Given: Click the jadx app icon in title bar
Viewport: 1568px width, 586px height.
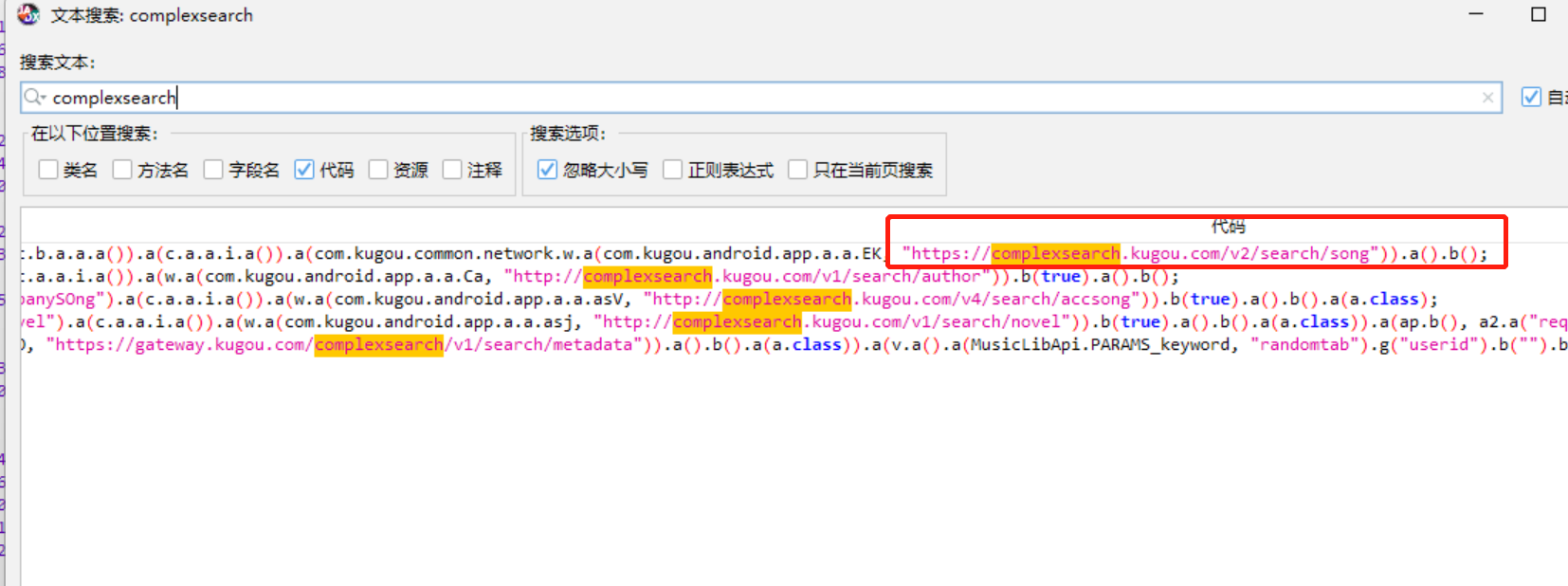Looking at the screenshot, I should tap(28, 14).
